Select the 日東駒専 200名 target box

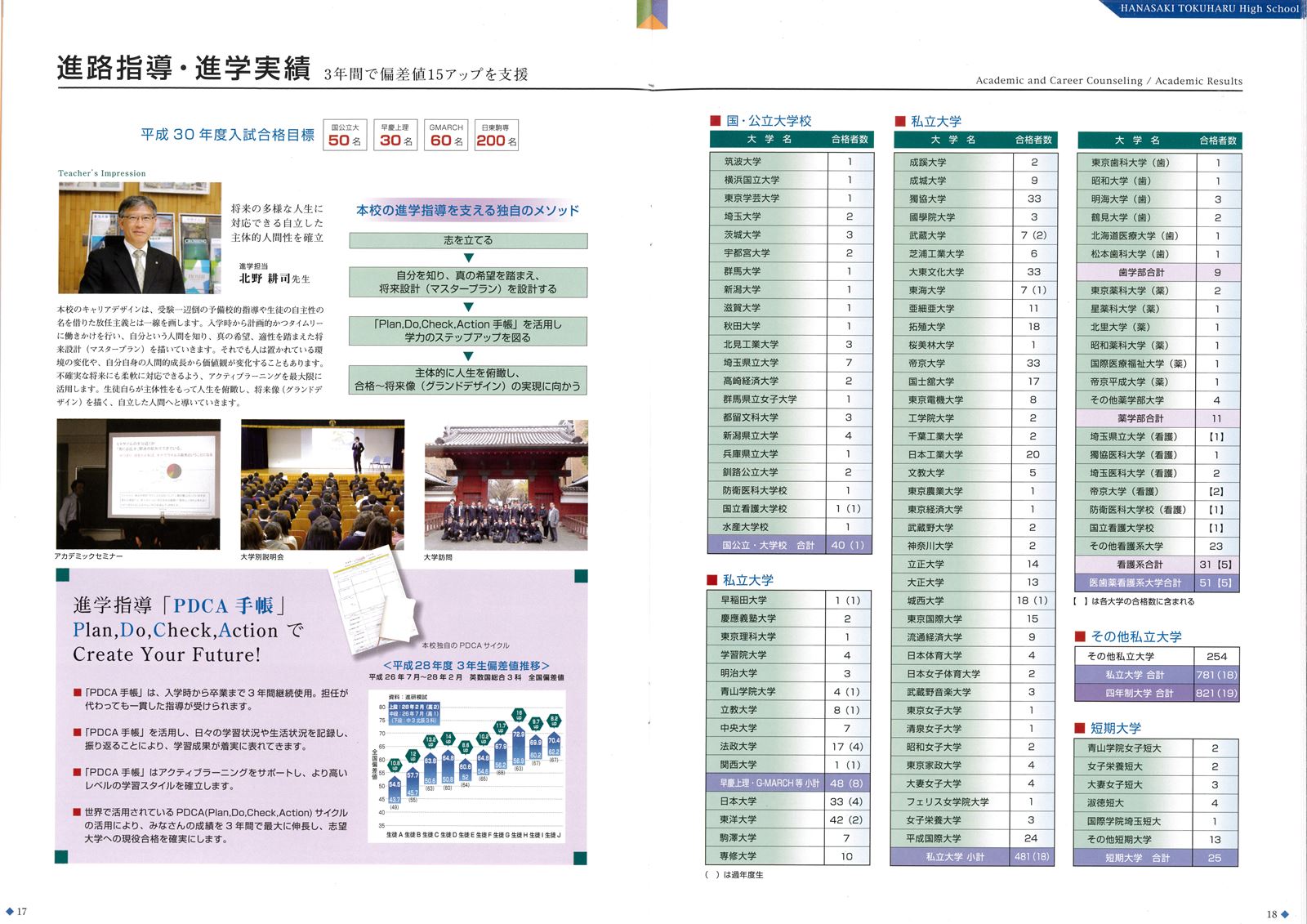[497, 135]
